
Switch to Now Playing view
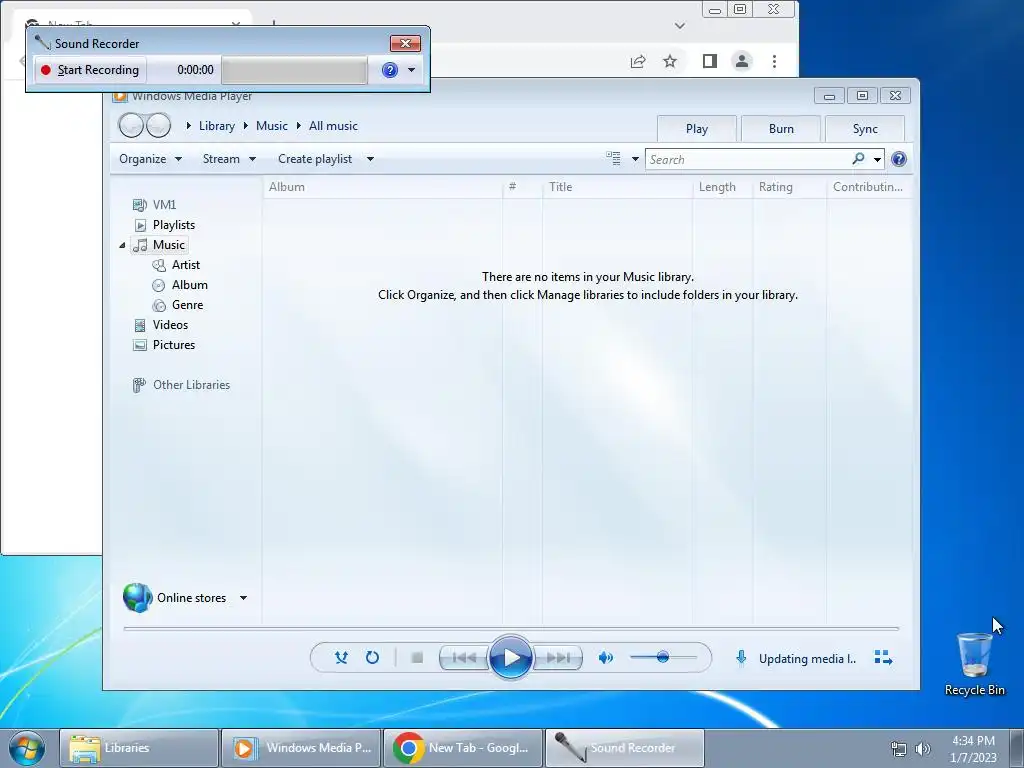tap(883, 658)
